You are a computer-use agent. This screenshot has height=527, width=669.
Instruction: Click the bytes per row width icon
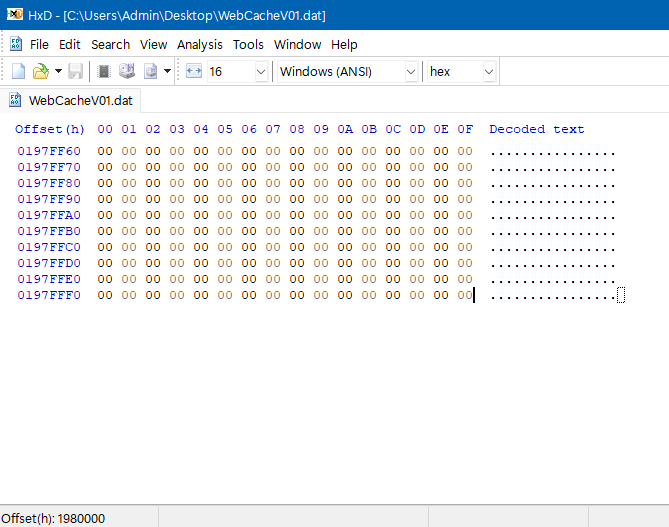pos(194,71)
